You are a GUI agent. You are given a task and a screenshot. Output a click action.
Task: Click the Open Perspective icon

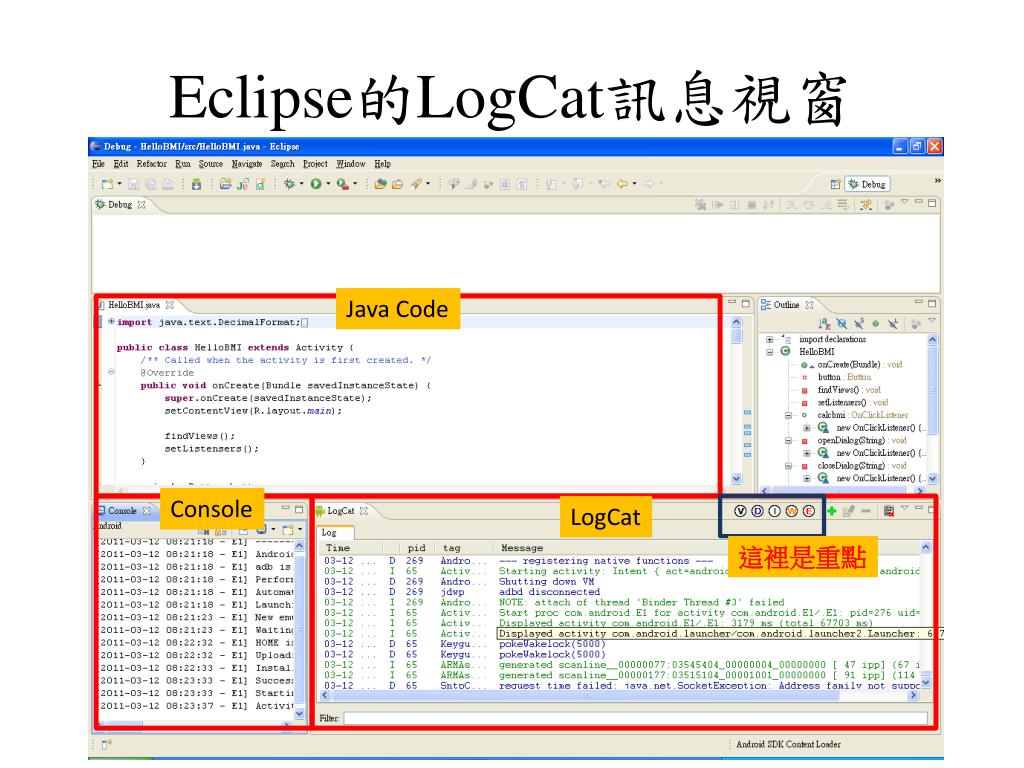835,184
